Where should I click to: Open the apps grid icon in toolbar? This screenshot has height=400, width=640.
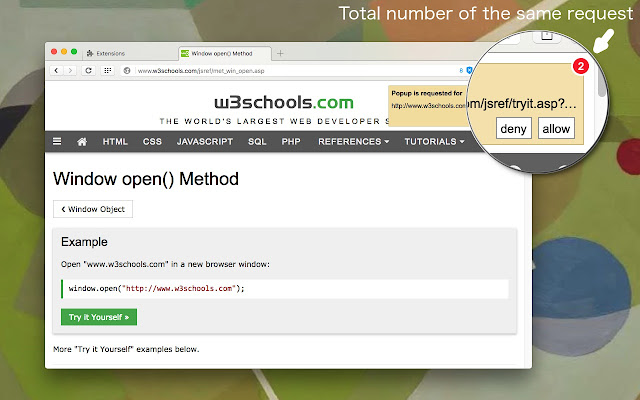point(107,71)
